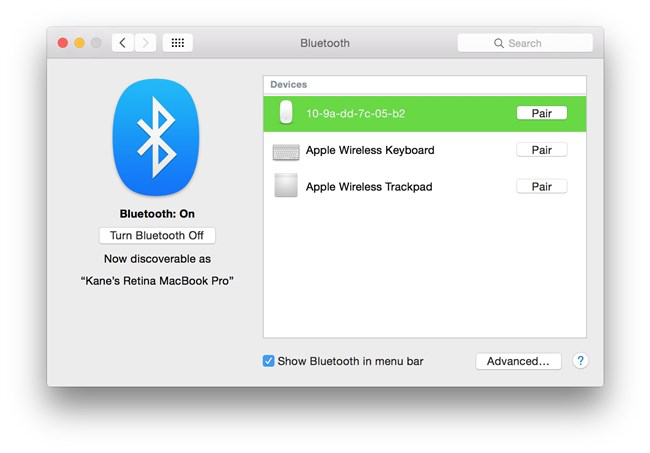Pair the Apple Wireless Trackpad
This screenshot has width=650, height=453.
541,187
